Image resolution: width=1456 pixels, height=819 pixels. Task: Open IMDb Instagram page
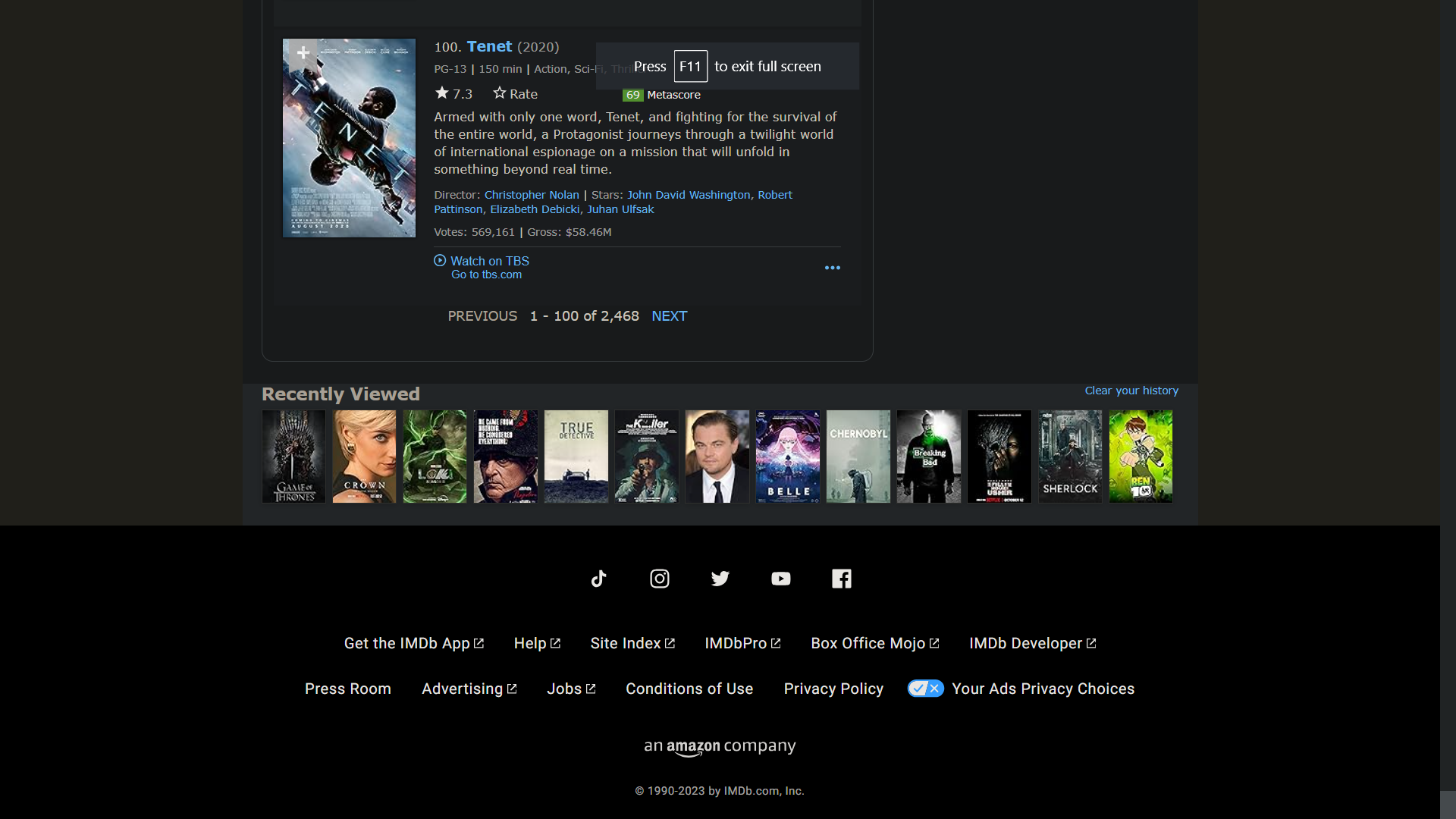point(660,579)
